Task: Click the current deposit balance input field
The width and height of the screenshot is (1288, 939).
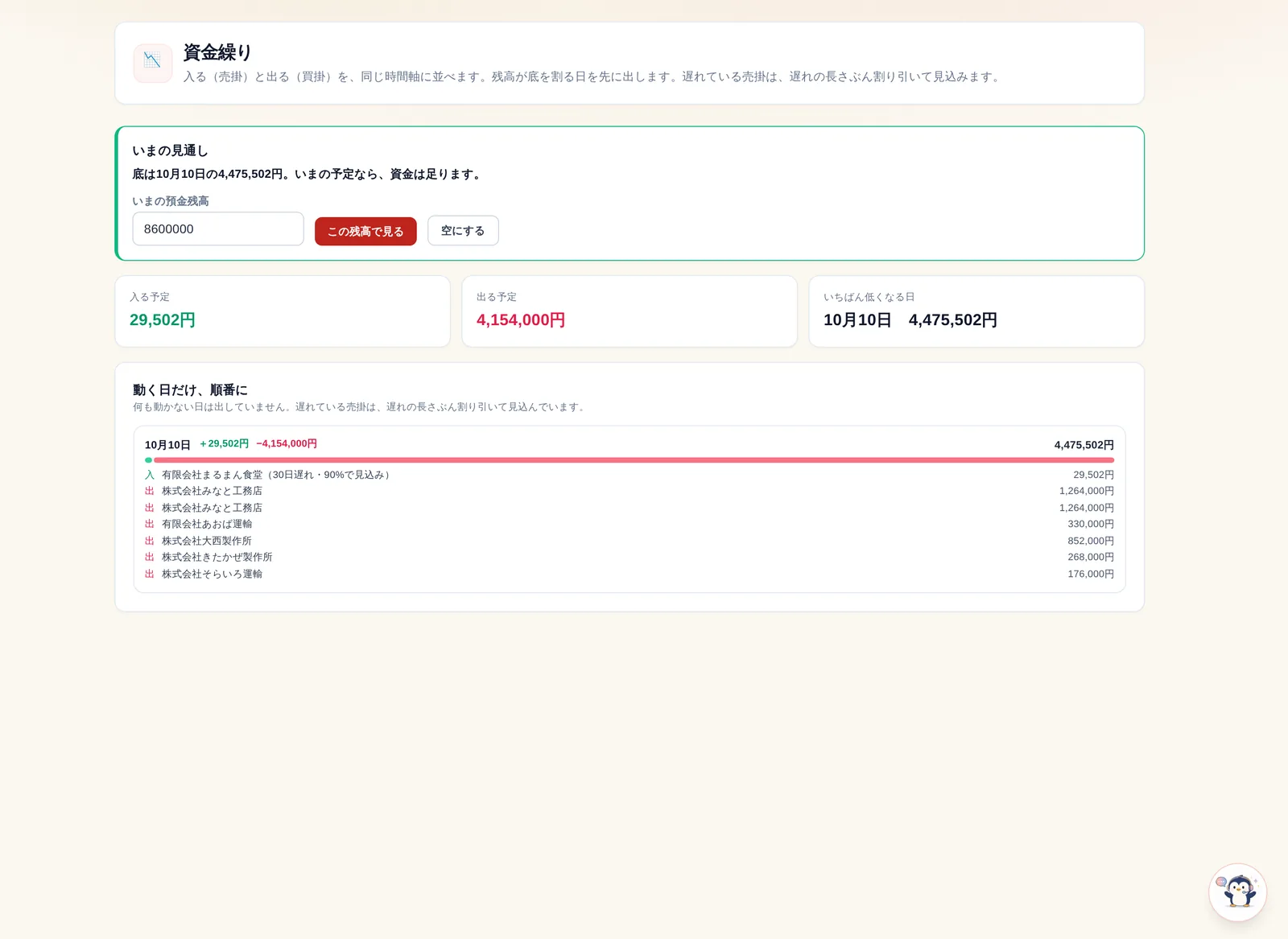Action: [218, 229]
